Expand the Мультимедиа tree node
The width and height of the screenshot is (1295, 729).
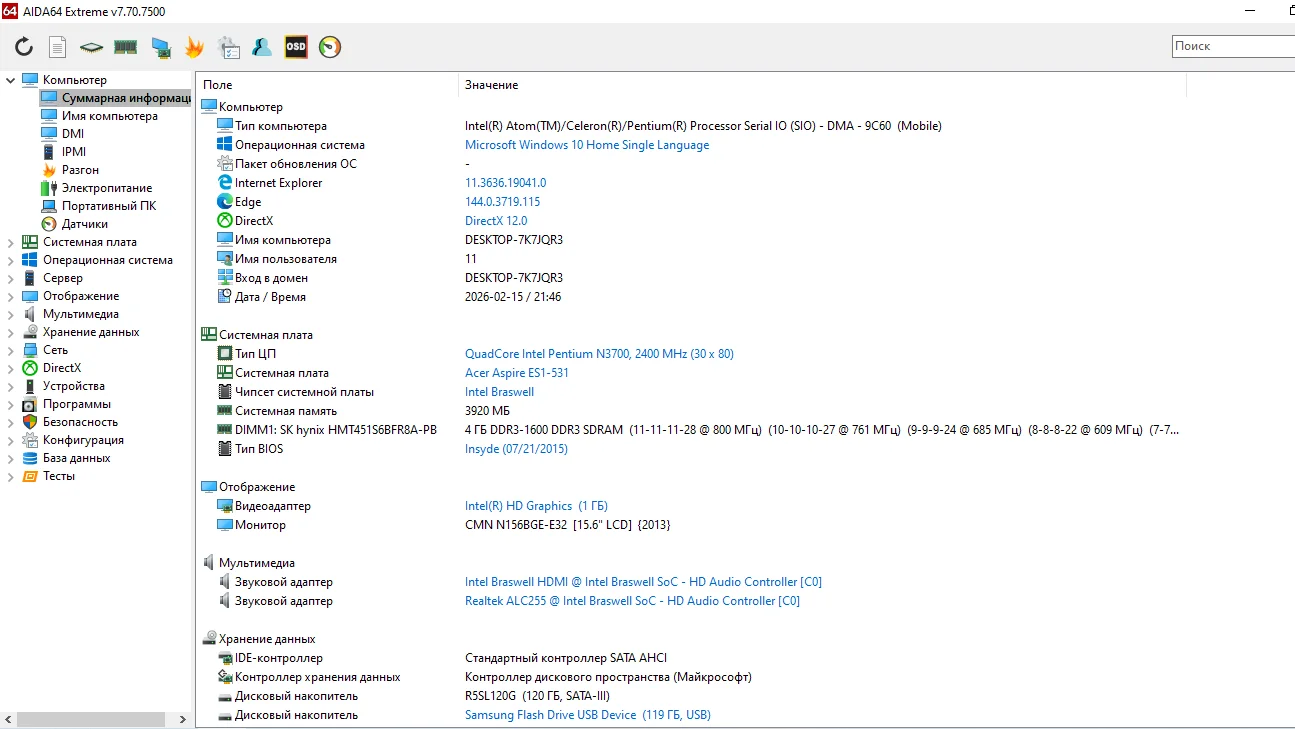[11, 314]
